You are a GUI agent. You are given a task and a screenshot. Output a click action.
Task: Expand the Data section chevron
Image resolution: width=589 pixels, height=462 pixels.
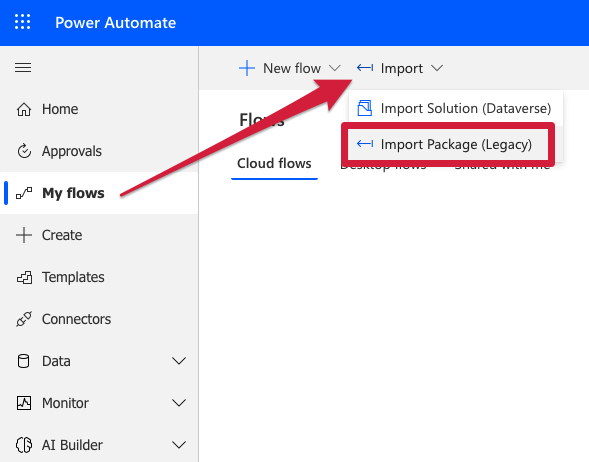[179, 361]
